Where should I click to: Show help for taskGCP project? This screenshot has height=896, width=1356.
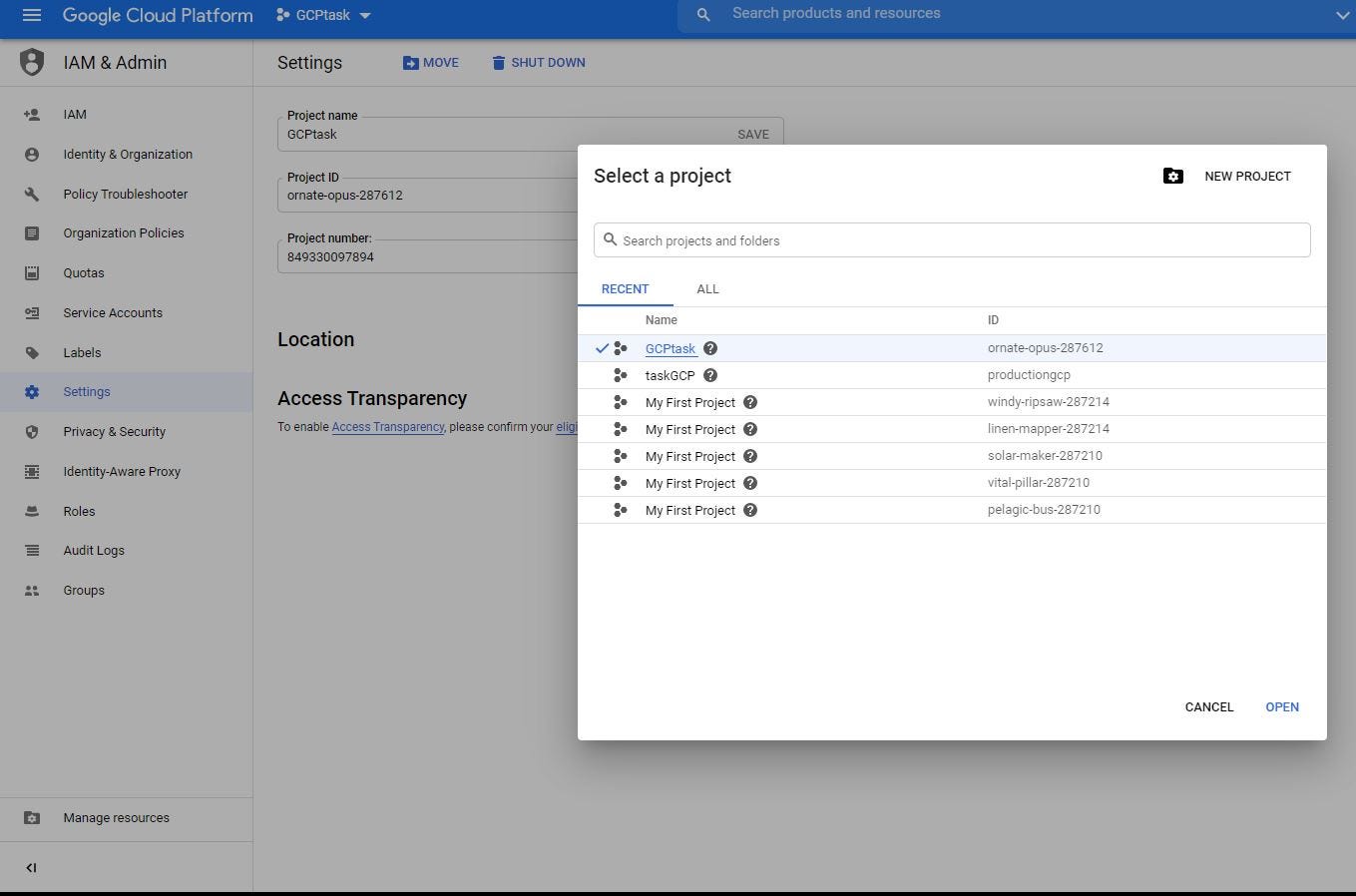(710, 375)
